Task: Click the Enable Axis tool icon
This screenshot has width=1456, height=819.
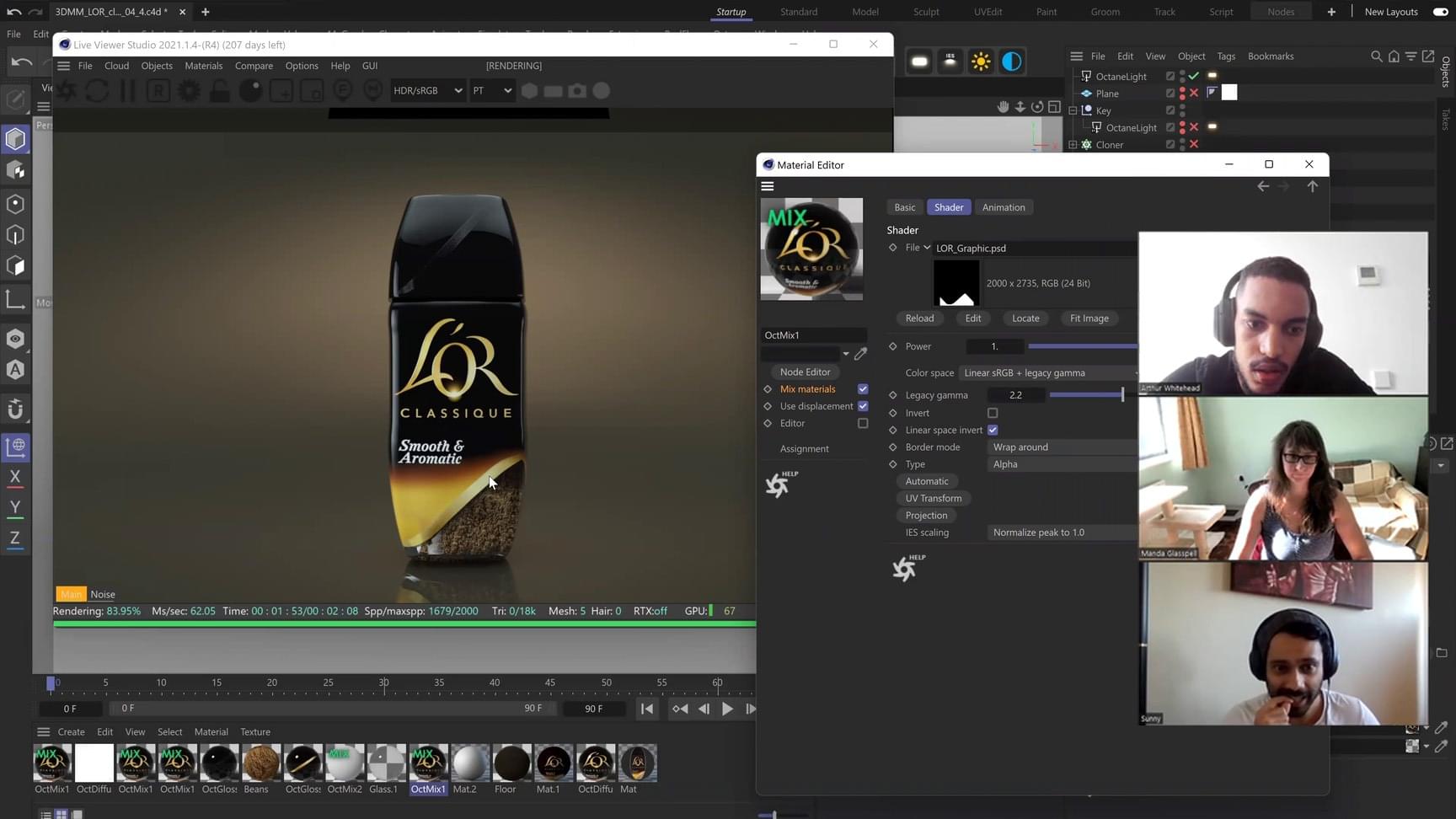Action: (15, 299)
